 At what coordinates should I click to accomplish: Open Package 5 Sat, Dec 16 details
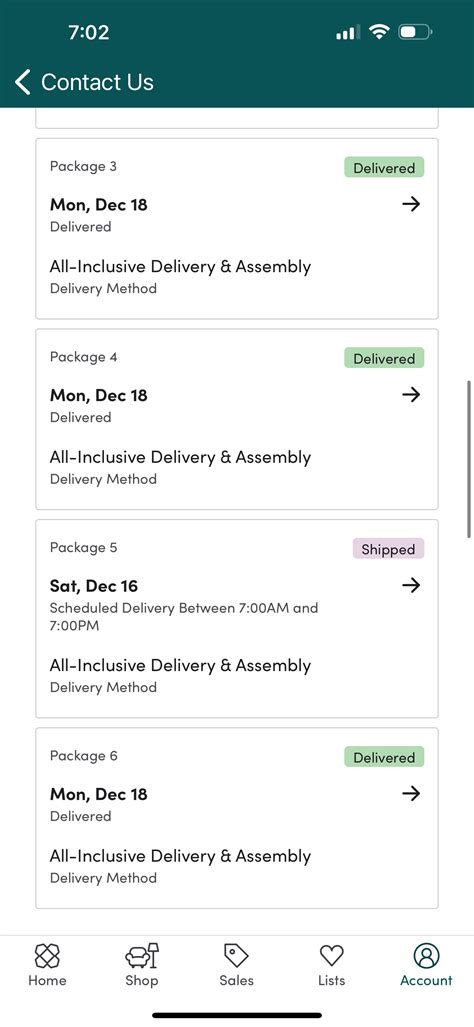click(x=94, y=586)
